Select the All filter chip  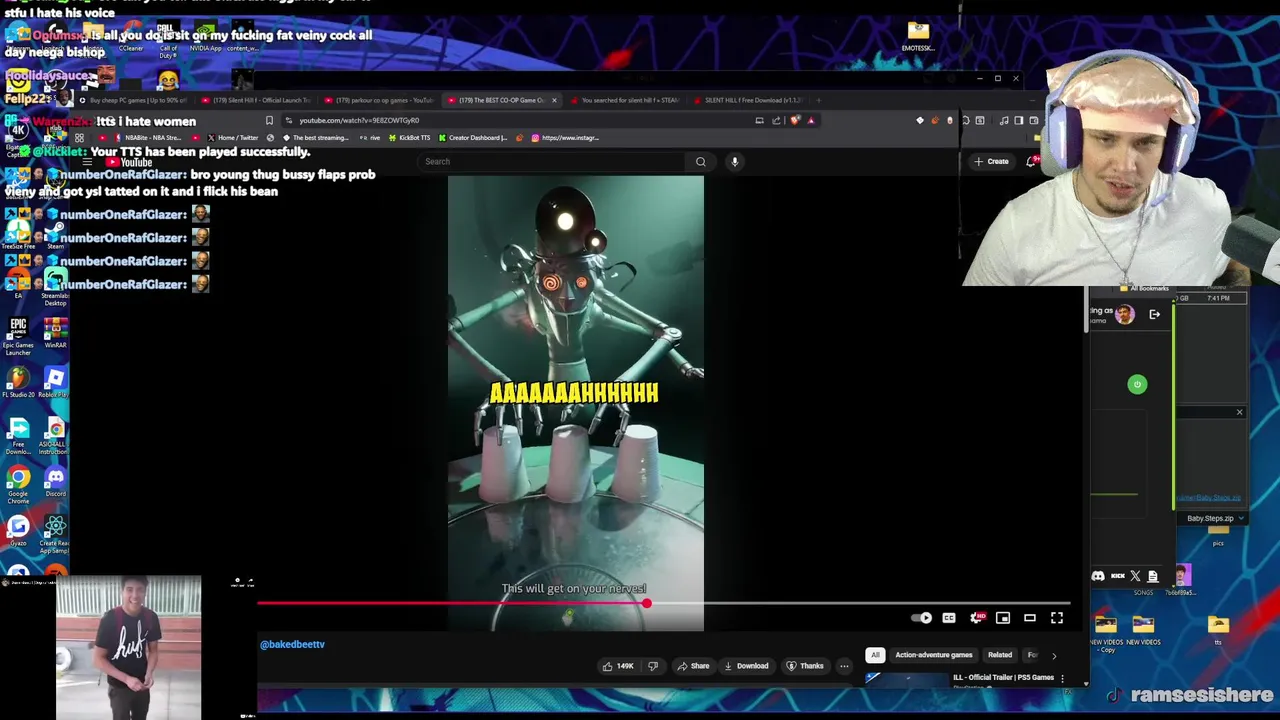coord(875,655)
